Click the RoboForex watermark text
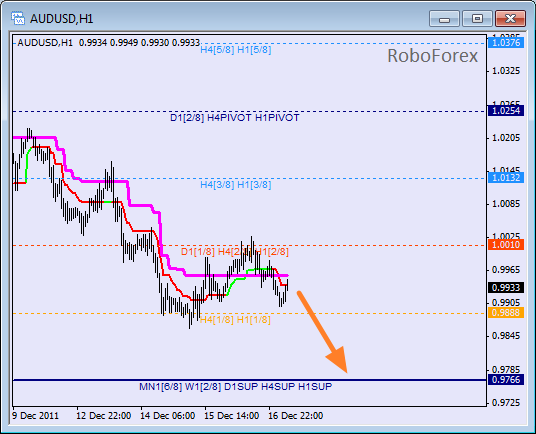536x434 pixels. pos(432,56)
